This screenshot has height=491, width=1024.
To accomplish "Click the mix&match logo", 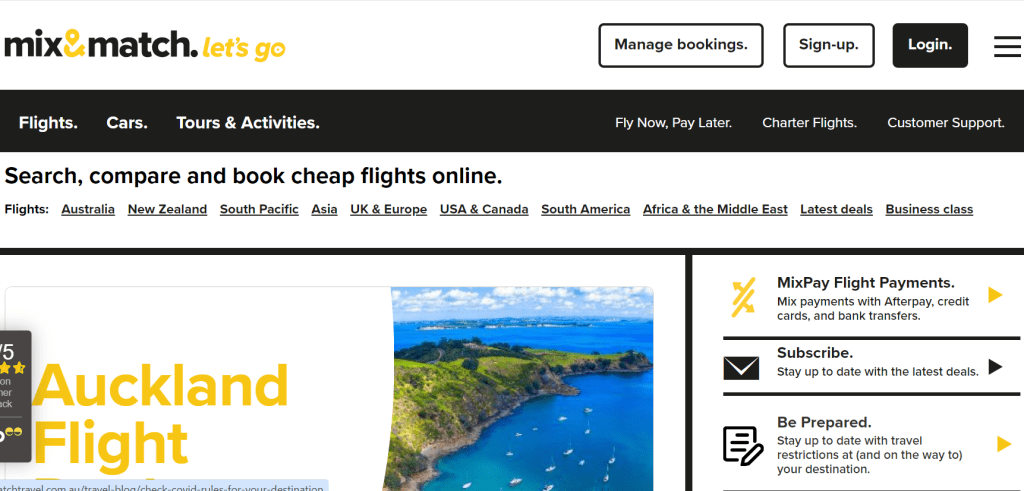I will point(145,45).
